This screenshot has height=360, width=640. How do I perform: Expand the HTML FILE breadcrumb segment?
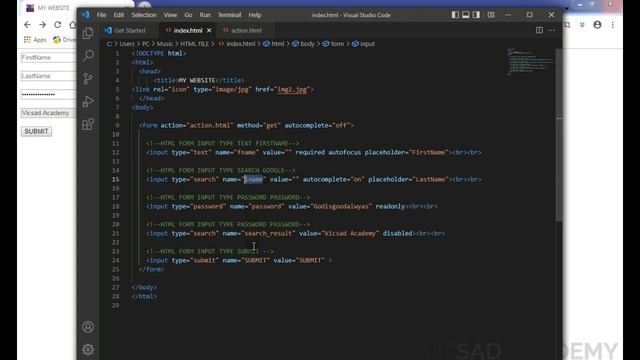pyautogui.click(x=194, y=44)
